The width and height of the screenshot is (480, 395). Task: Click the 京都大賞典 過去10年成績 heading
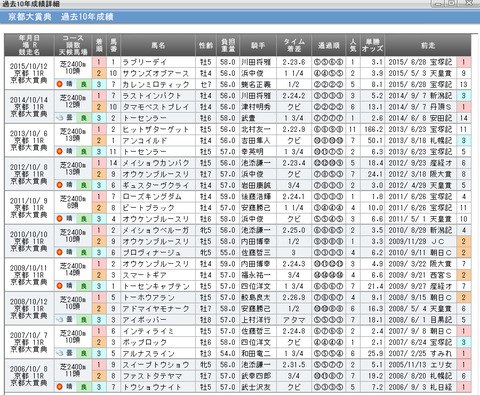point(61,17)
